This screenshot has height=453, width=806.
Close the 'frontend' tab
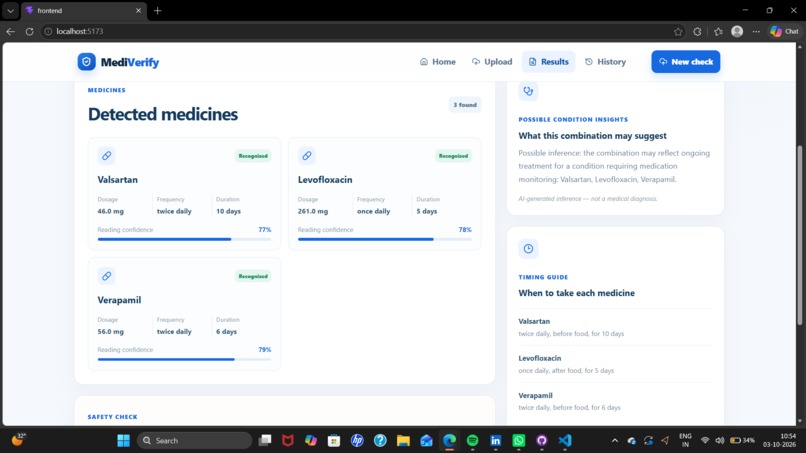[138, 10]
